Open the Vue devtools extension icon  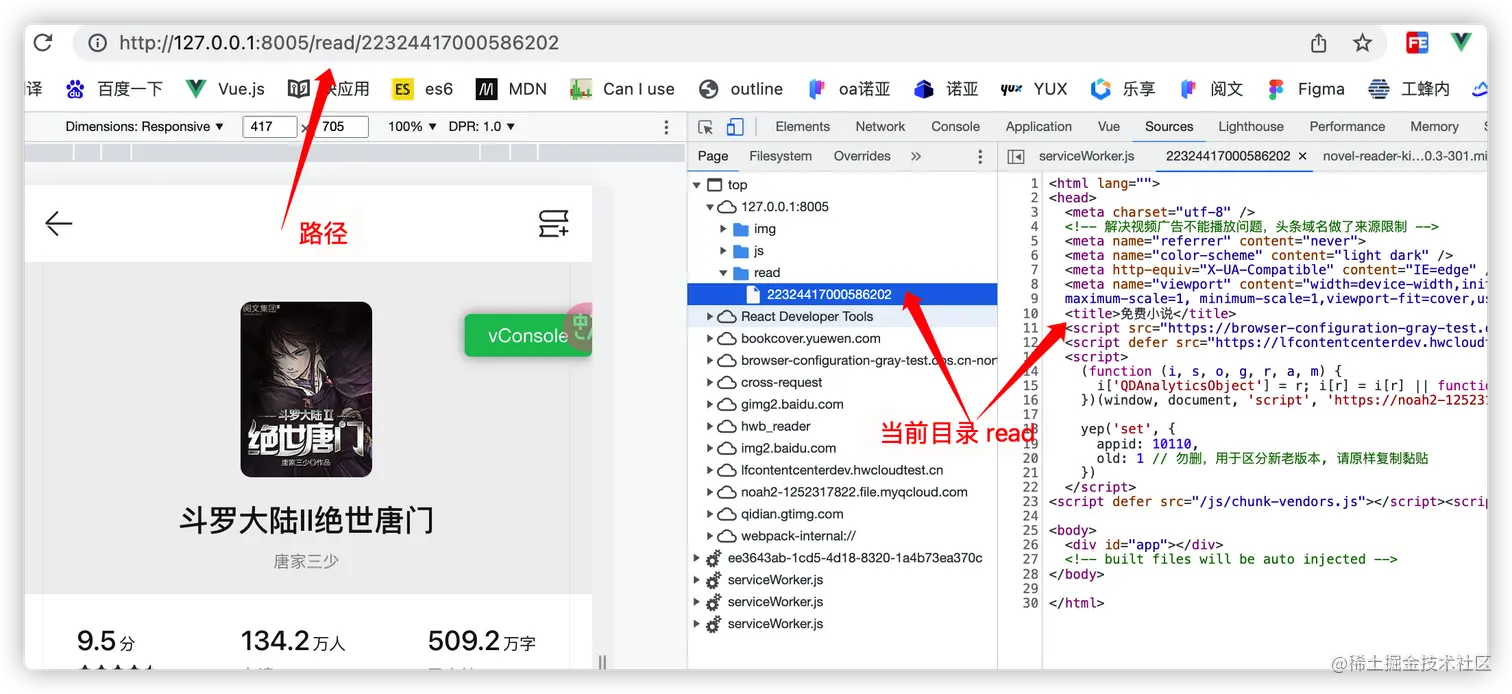tap(1461, 43)
